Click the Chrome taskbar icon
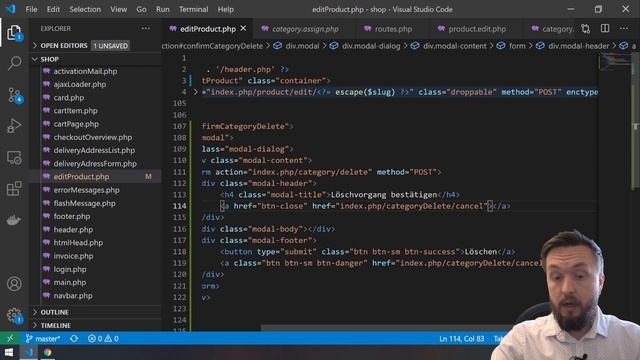640x360 pixels. tap(48, 352)
